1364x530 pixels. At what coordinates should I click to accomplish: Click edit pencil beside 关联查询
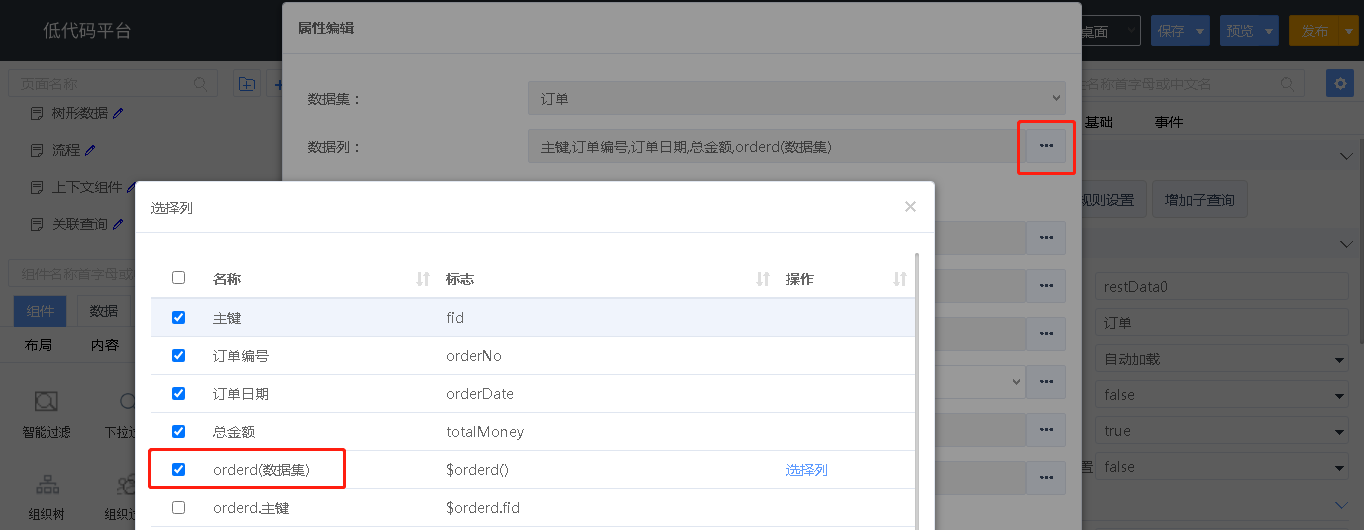click(118, 224)
